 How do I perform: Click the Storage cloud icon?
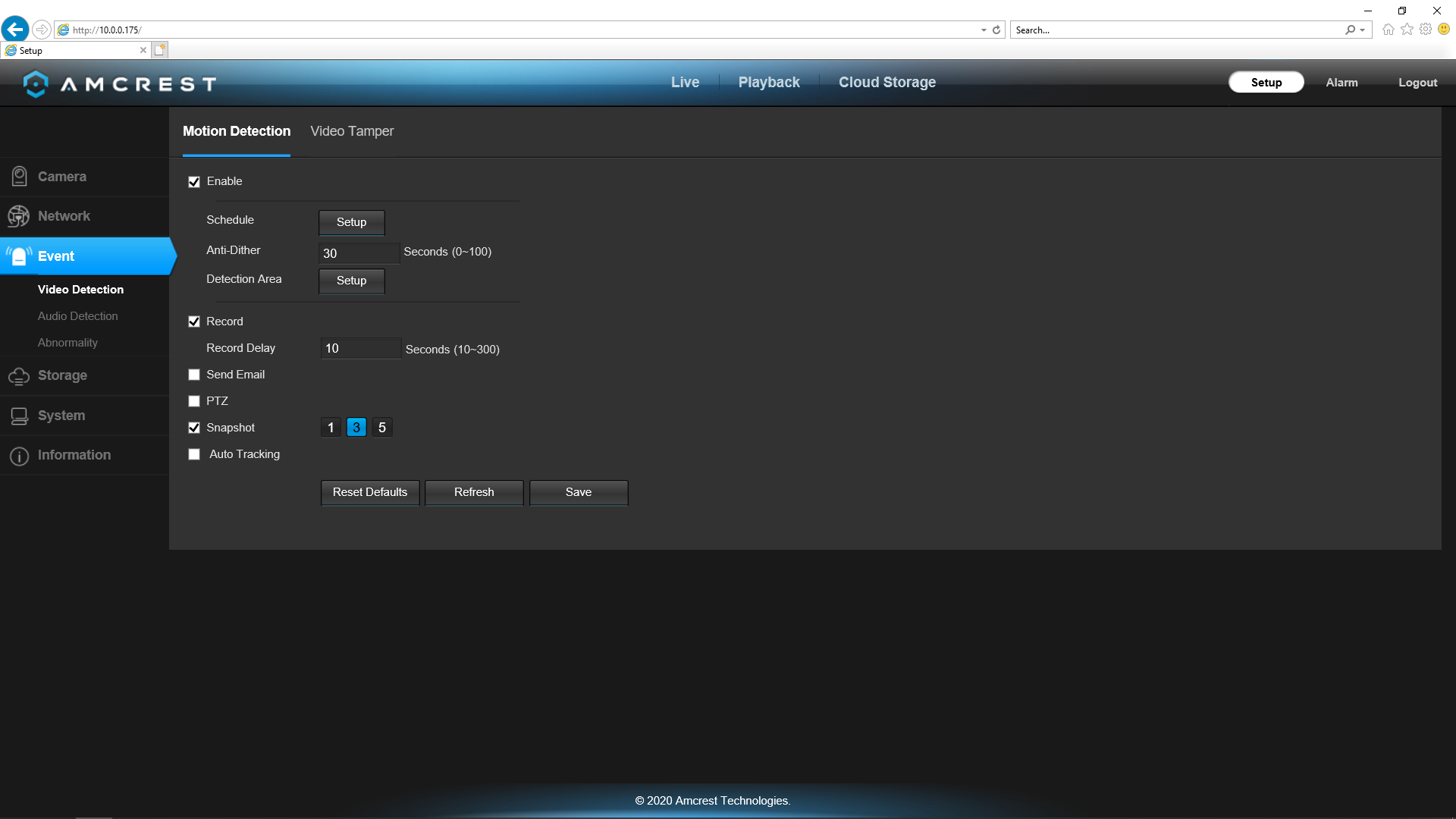pos(19,376)
